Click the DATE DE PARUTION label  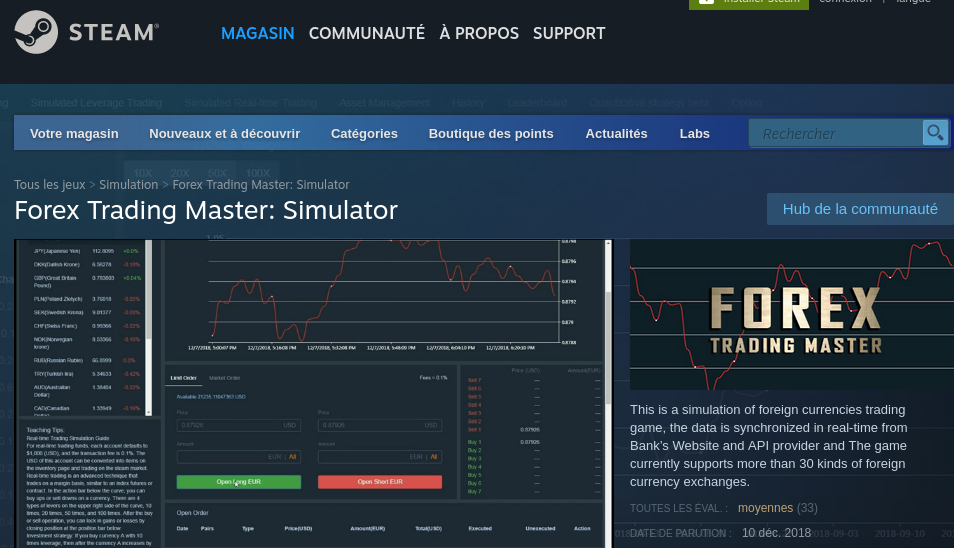[x=681, y=533]
